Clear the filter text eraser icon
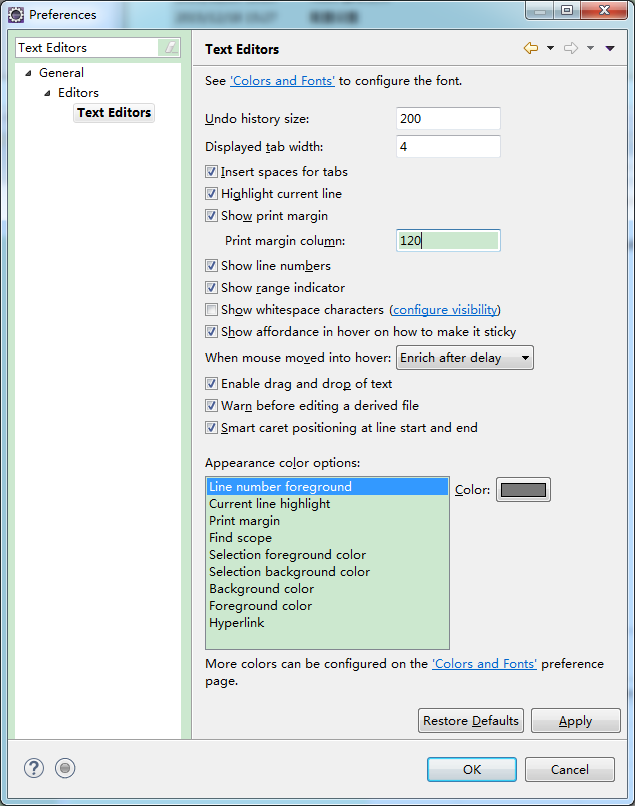 coord(170,48)
